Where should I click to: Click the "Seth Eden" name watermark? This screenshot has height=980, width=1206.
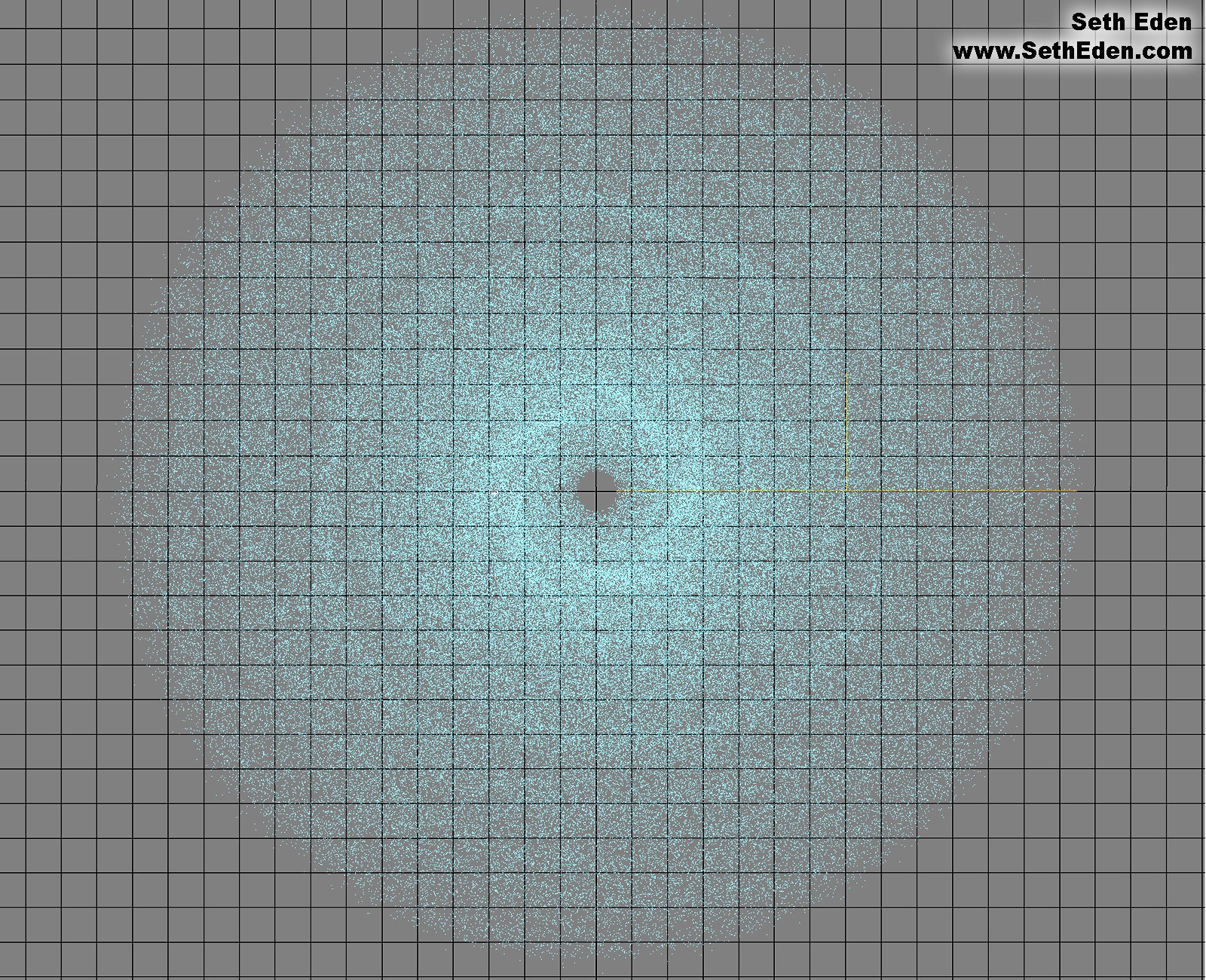coord(1131,23)
